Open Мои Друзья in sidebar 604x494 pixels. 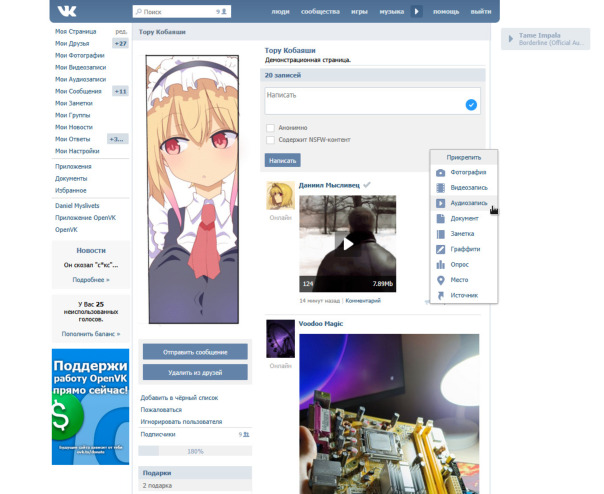tap(72, 44)
